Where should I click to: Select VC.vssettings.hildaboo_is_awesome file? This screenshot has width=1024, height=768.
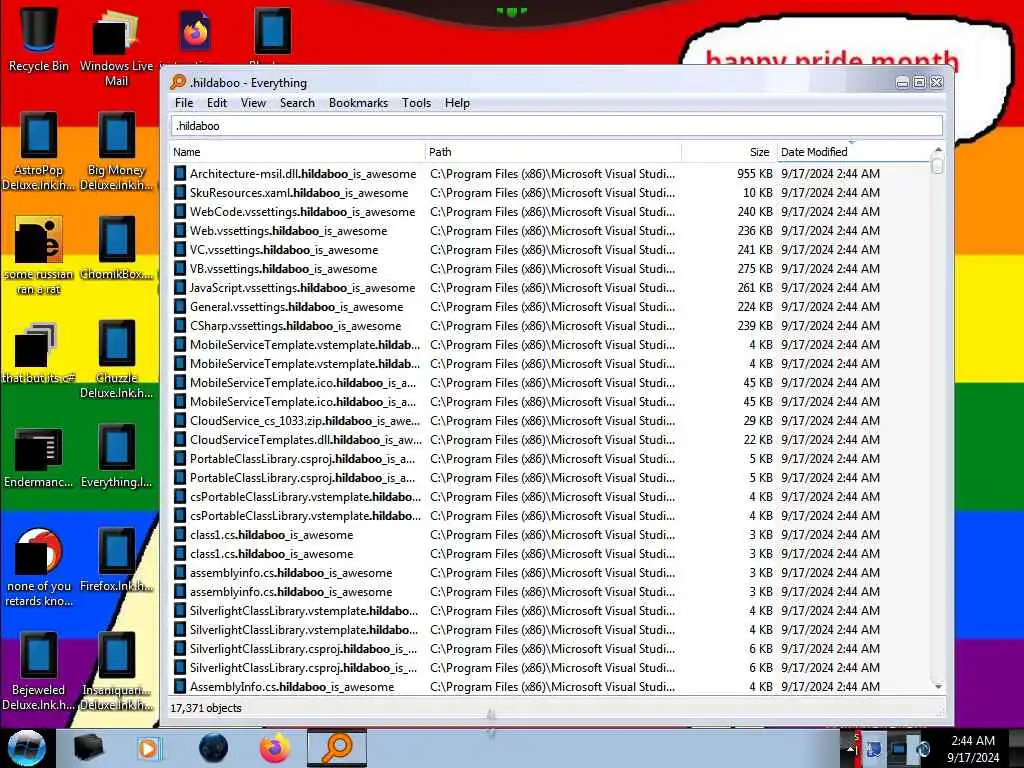click(283, 249)
